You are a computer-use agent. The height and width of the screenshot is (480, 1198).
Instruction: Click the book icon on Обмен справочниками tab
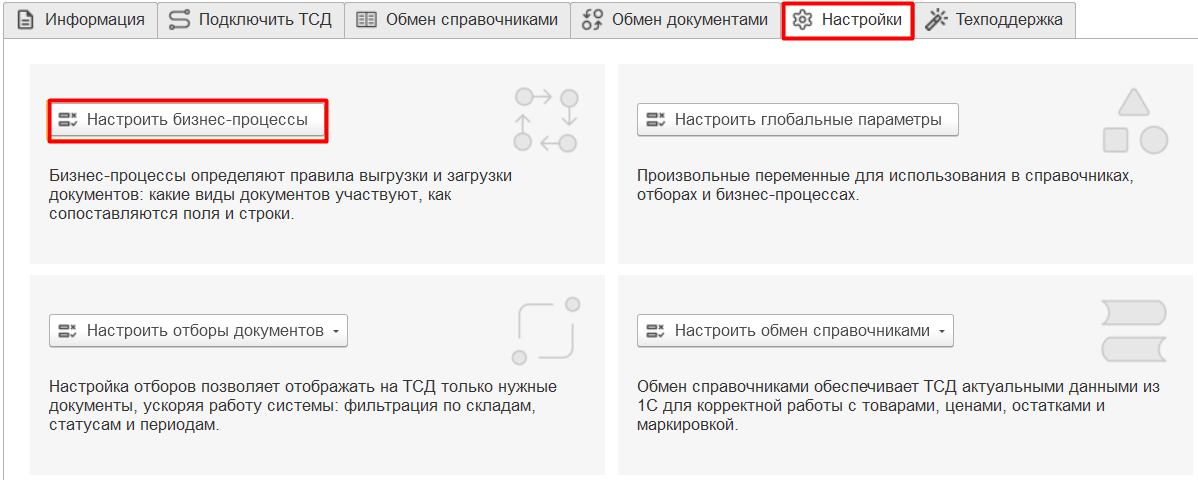367,20
